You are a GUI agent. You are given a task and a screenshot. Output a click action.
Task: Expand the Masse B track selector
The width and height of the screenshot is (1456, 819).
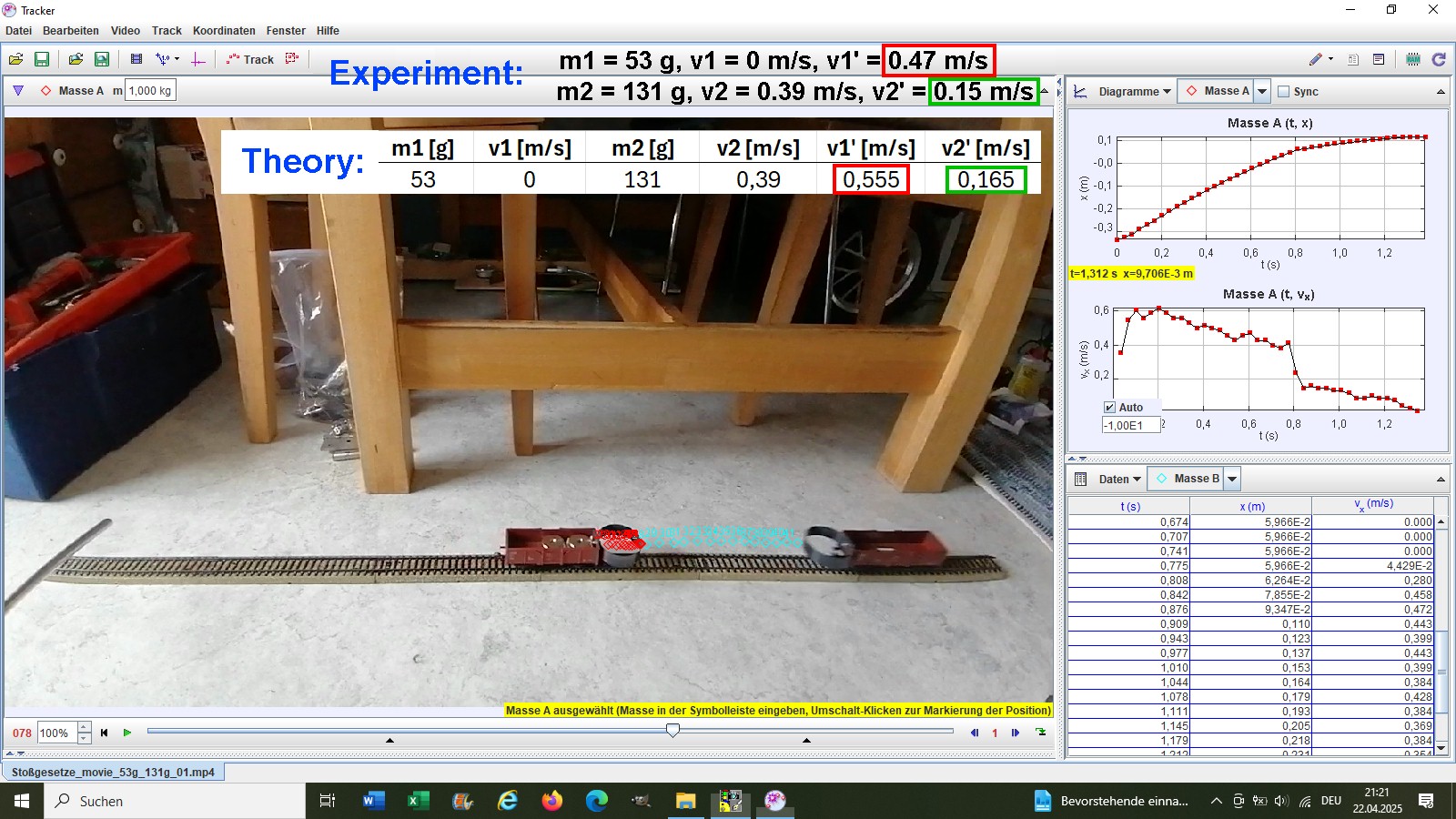(x=1233, y=479)
